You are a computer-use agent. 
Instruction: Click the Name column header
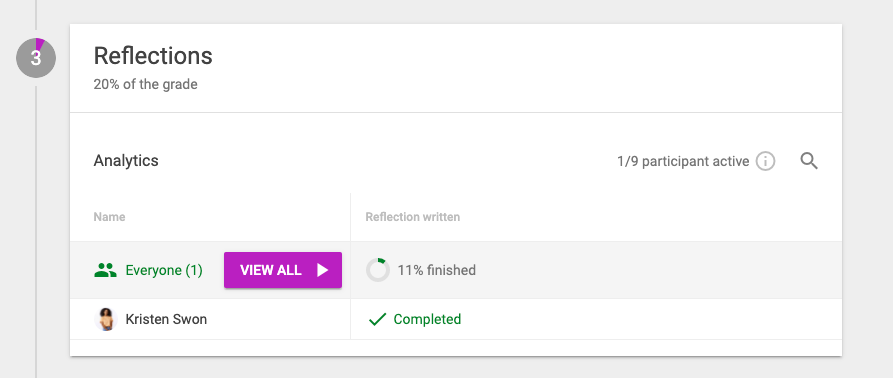pos(109,217)
